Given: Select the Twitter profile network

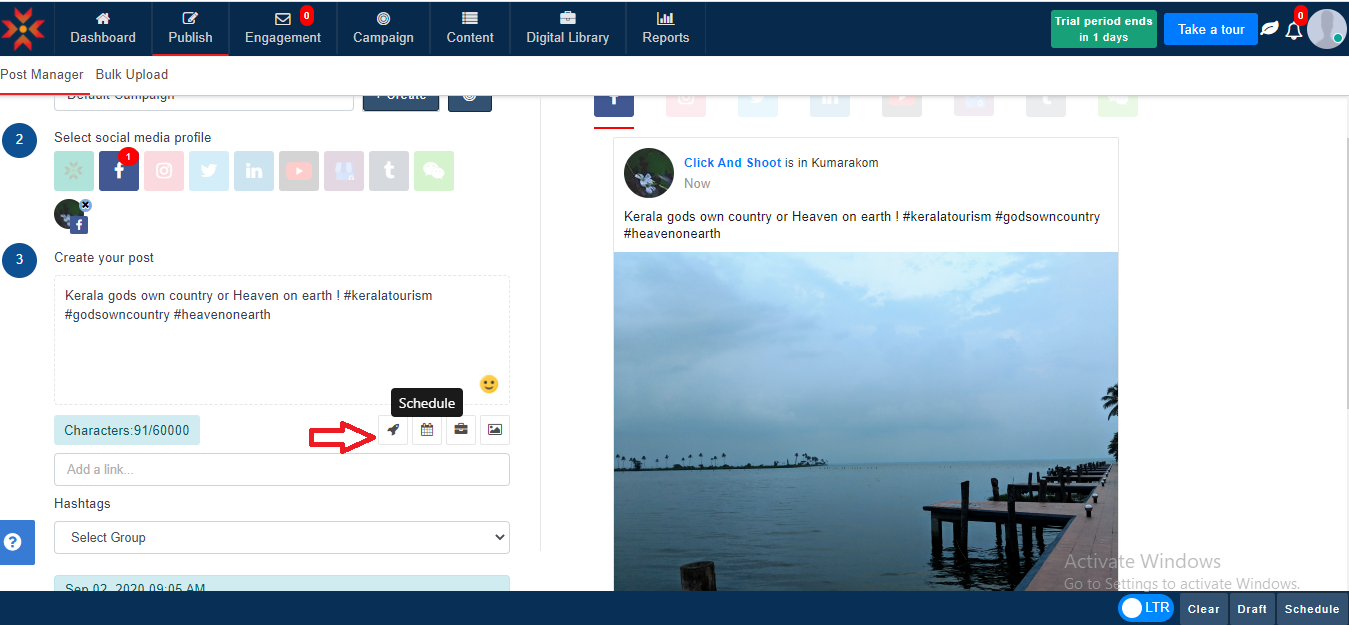Looking at the screenshot, I should [x=209, y=171].
